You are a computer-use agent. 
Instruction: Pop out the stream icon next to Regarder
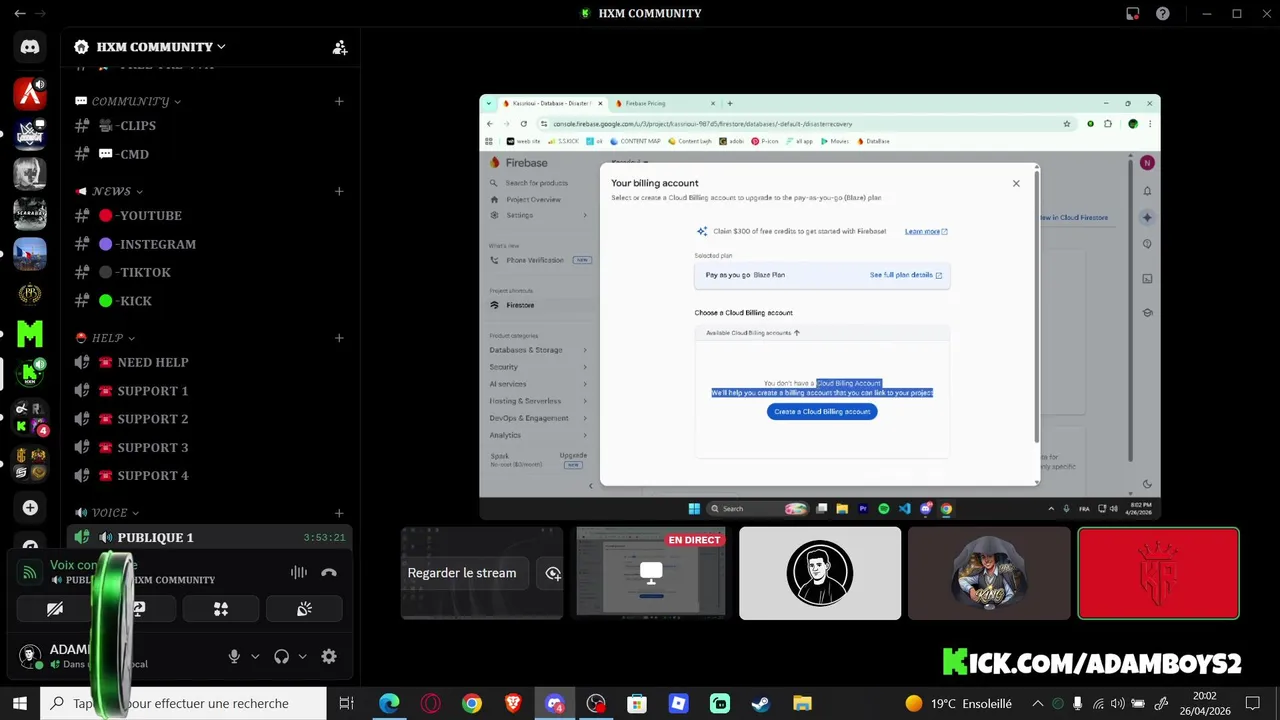click(553, 573)
